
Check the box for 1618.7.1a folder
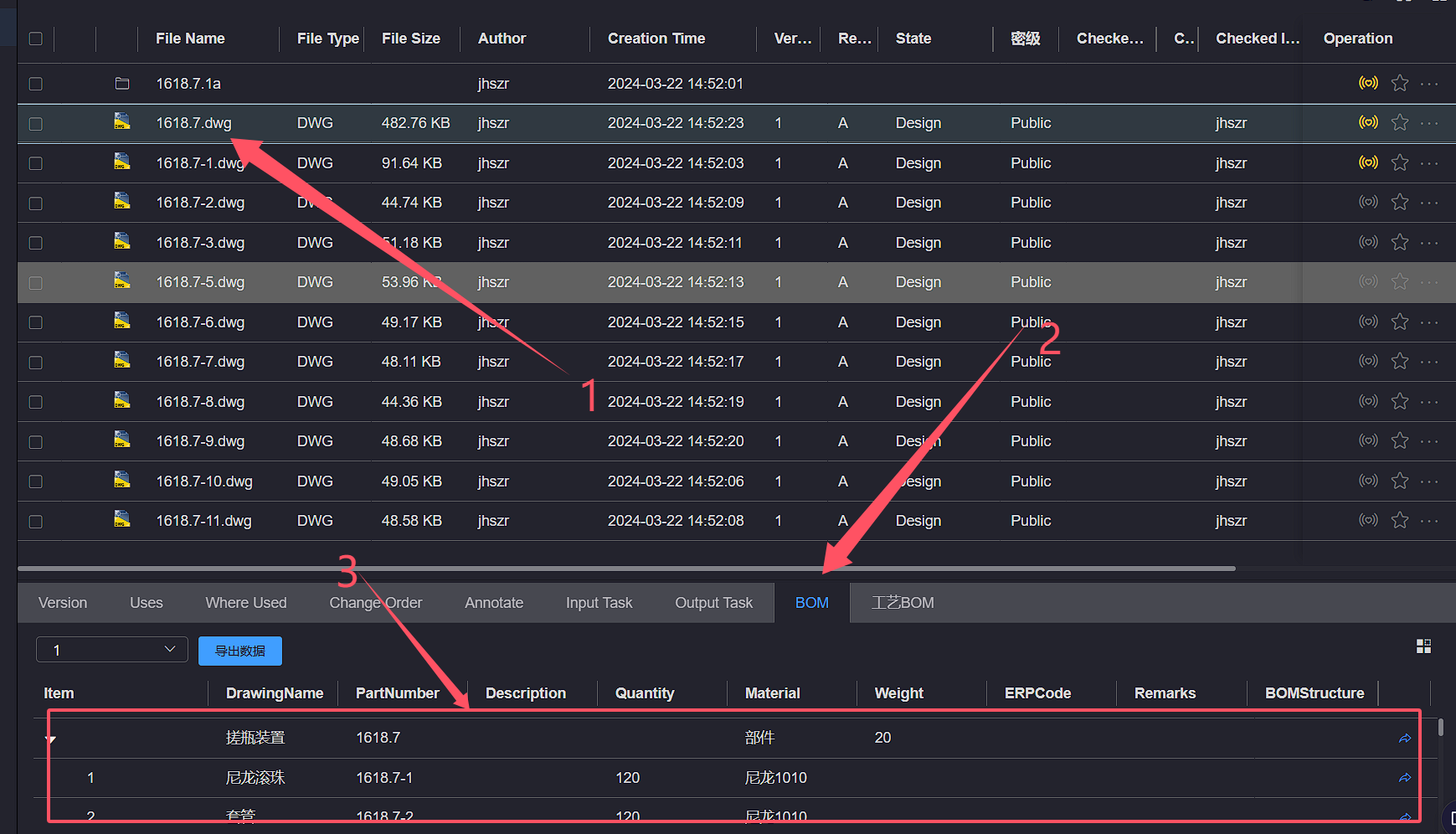(36, 84)
